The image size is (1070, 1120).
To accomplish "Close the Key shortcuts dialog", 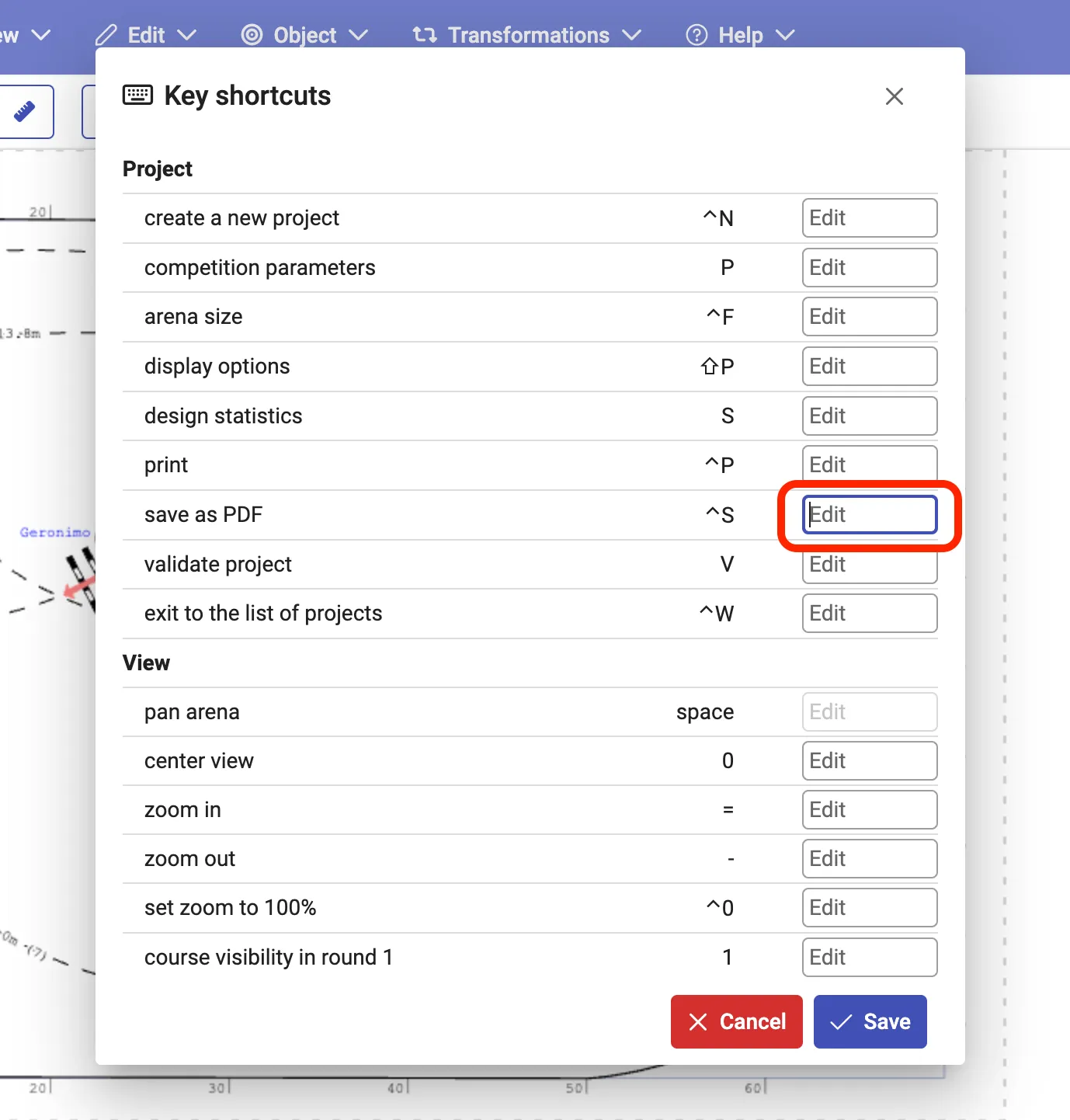I will click(894, 96).
